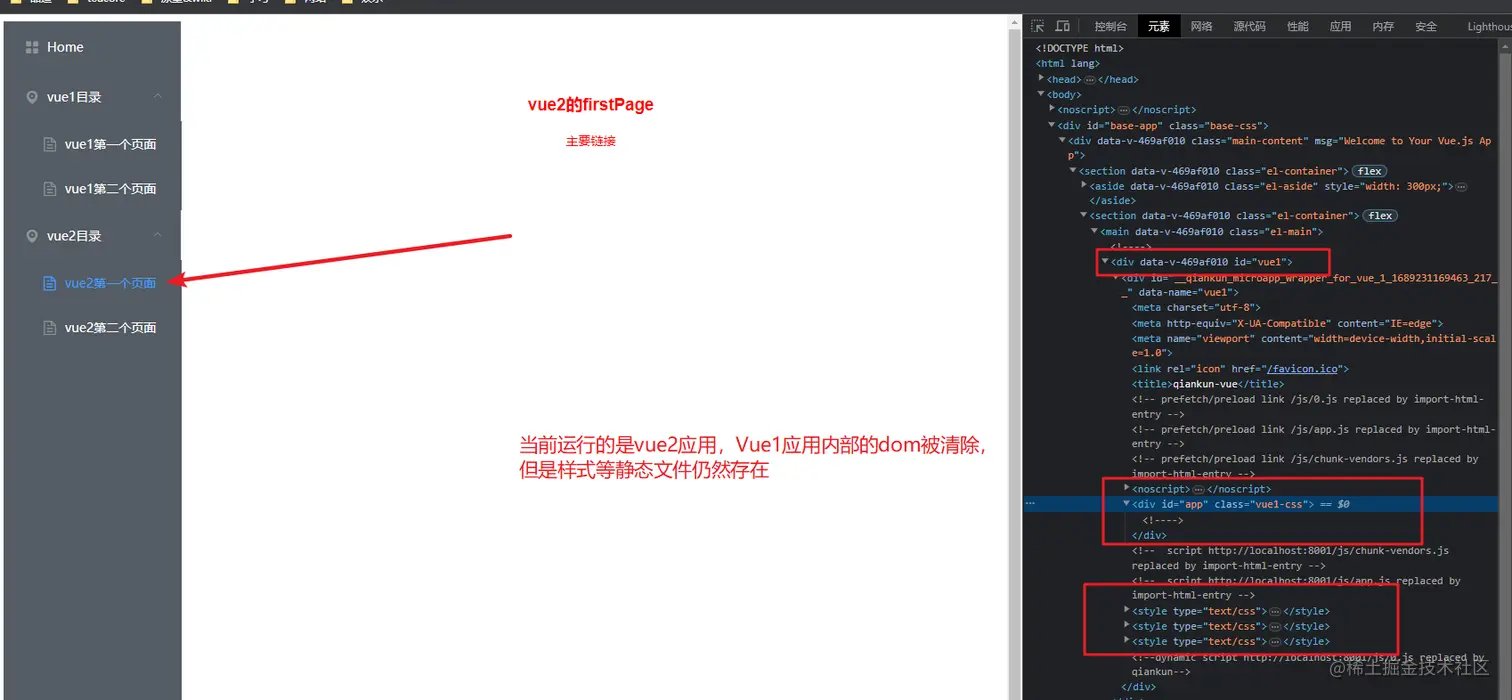This screenshot has width=1512, height=700.
Task: Click the vue2目录 menu title
Action: (x=74, y=236)
